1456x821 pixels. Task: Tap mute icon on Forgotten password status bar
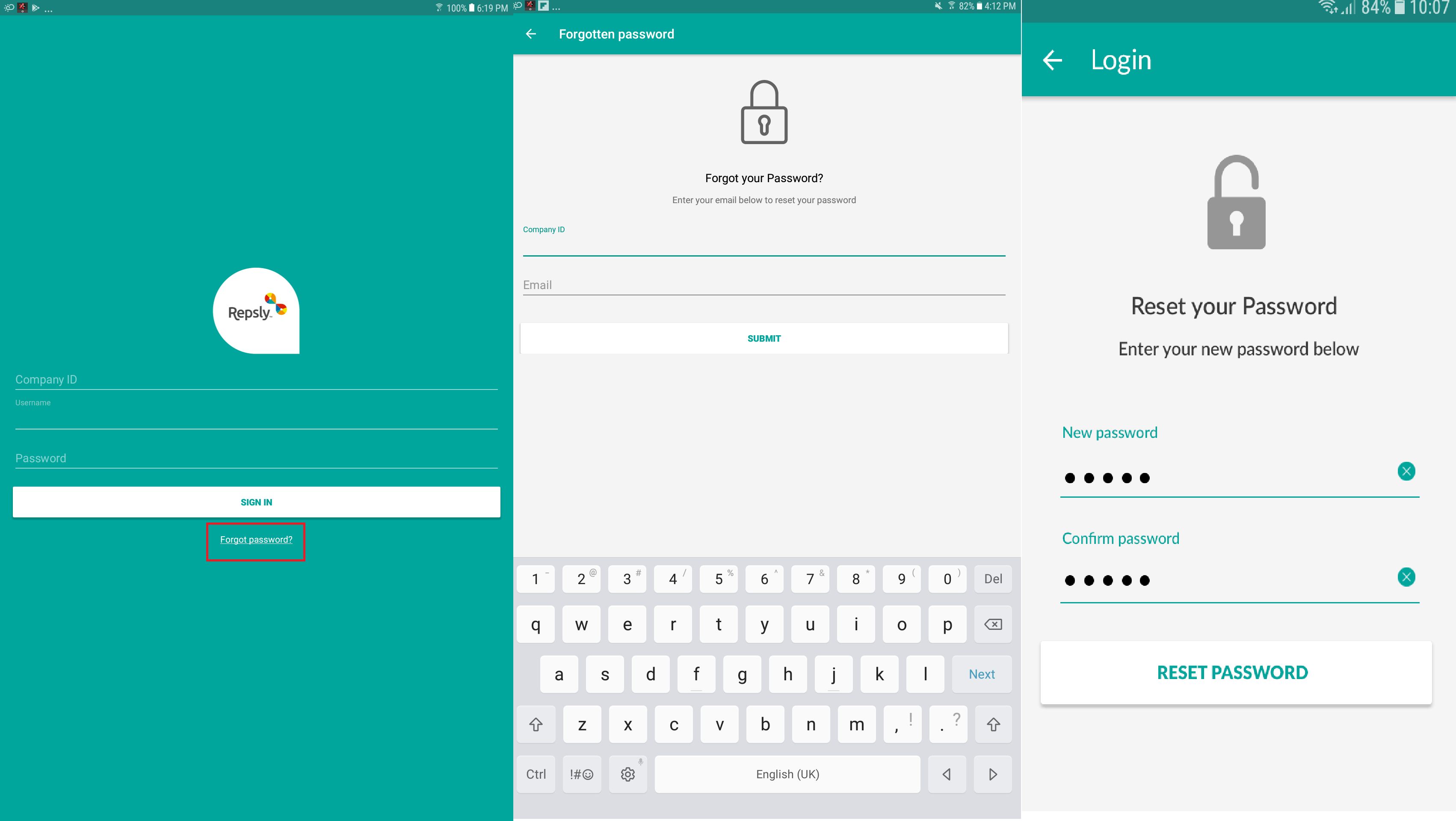[938, 6]
